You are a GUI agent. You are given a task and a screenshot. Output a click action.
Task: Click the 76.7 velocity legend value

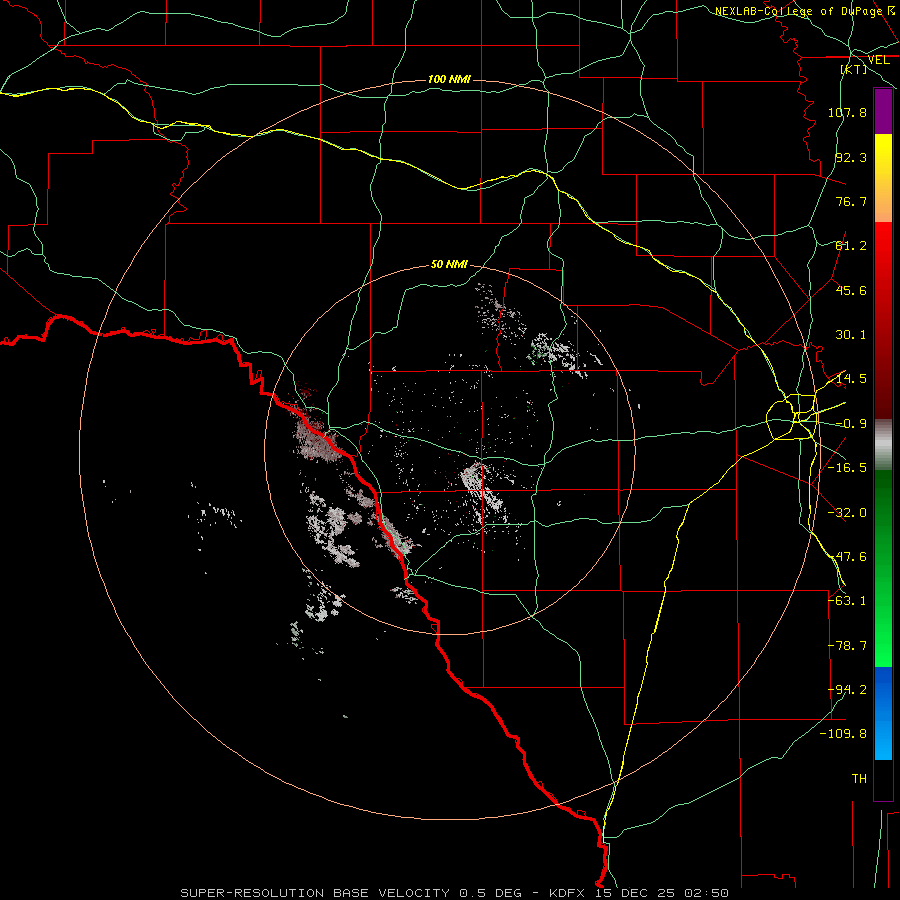851,201
